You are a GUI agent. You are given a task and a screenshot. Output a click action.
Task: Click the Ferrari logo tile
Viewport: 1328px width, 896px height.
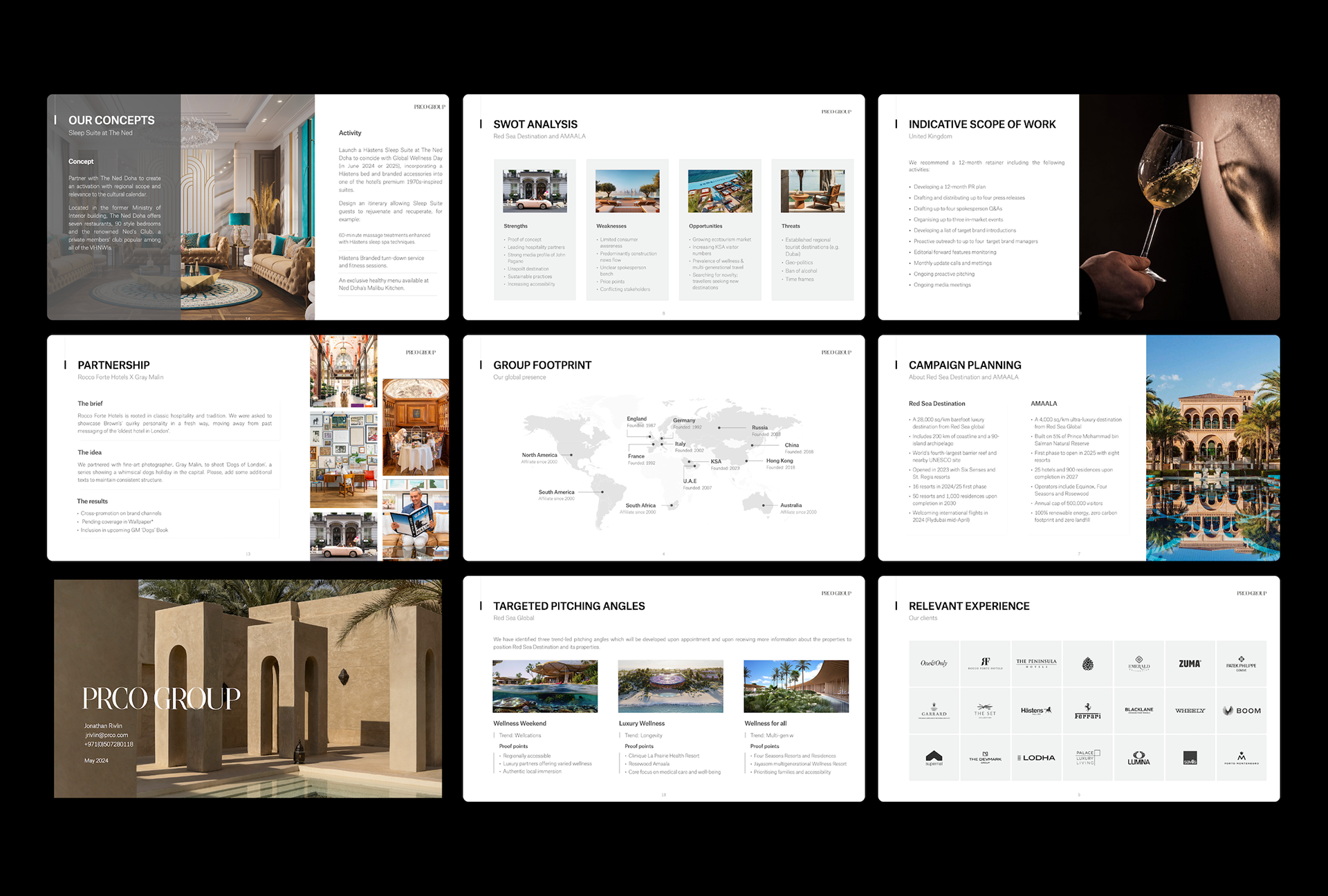click(x=1087, y=711)
